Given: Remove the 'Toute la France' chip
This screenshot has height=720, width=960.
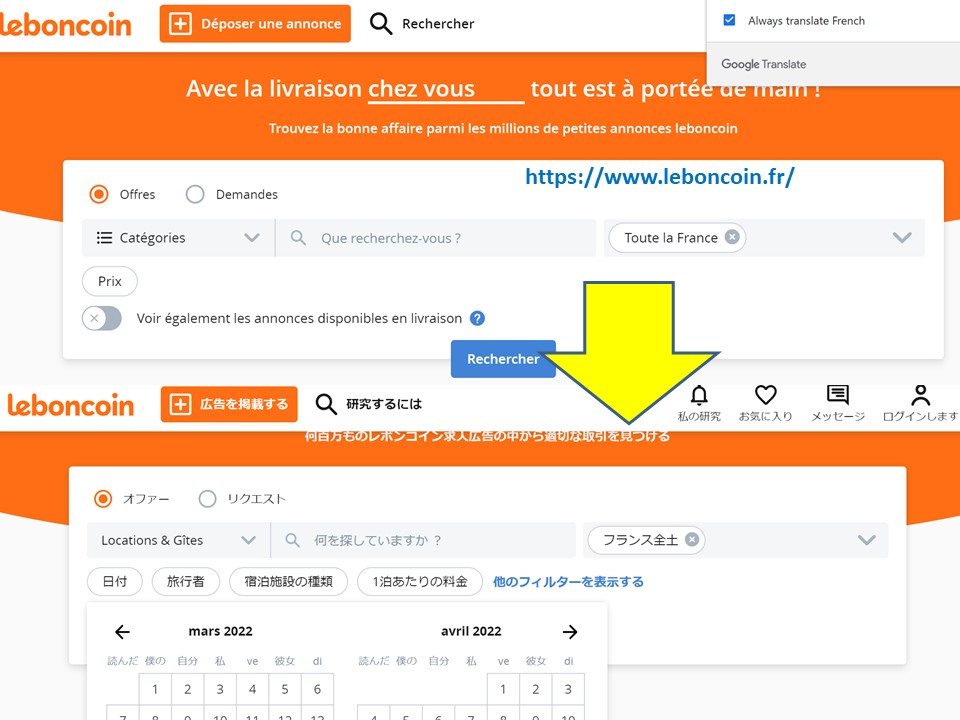Looking at the screenshot, I should tap(732, 237).
